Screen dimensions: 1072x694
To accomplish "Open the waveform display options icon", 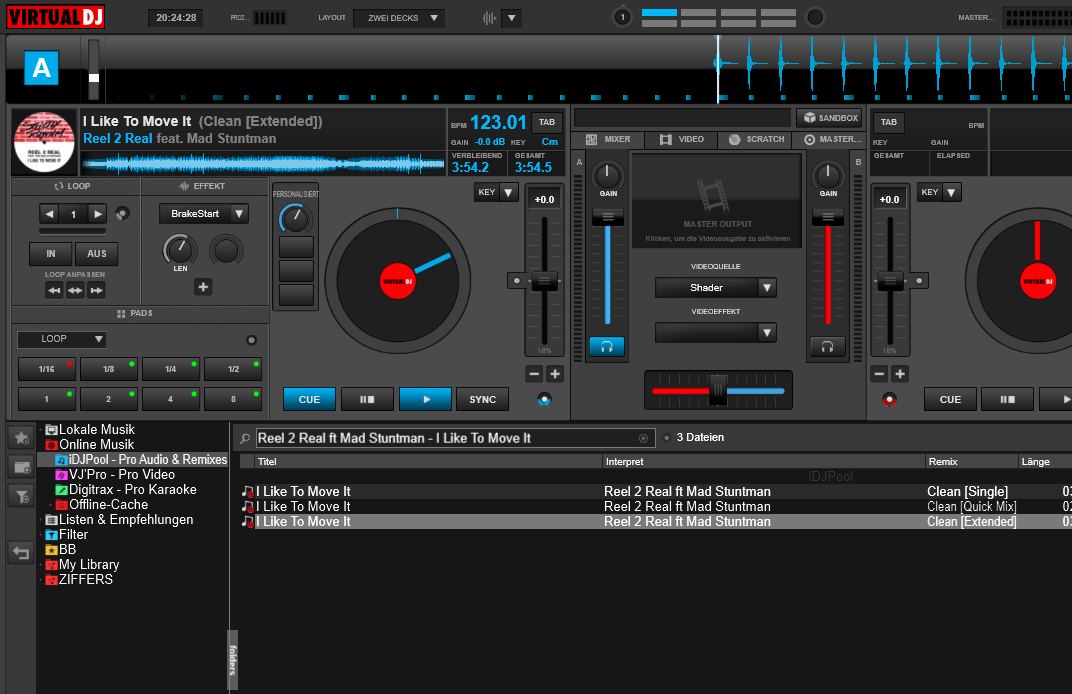I will tap(489, 18).
